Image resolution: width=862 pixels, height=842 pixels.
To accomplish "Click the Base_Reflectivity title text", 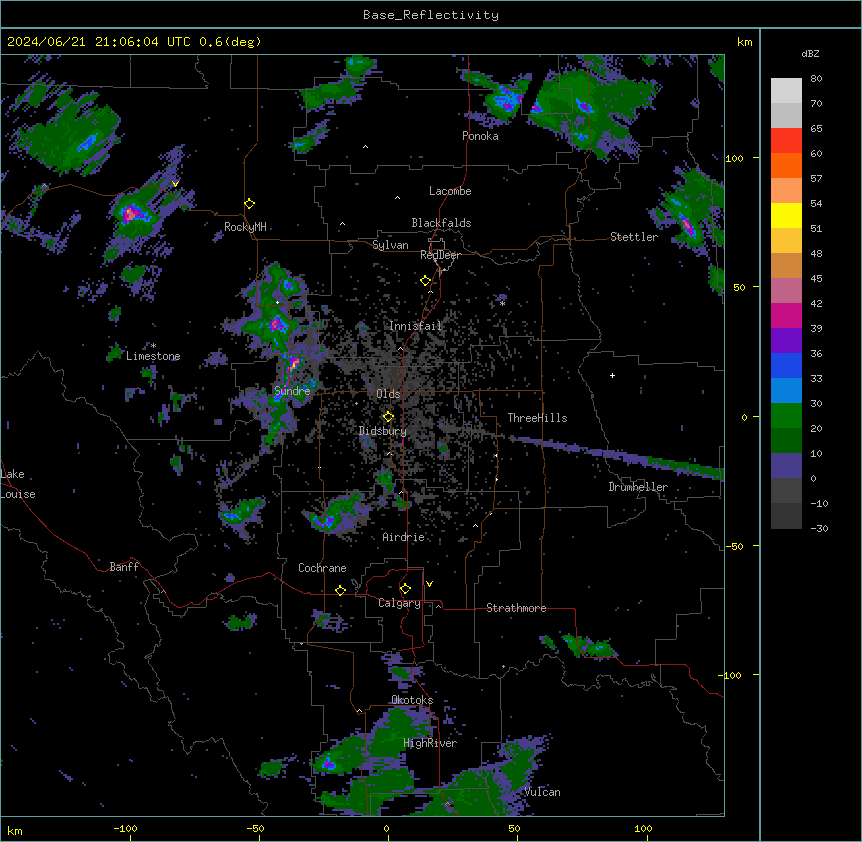I will pos(431,15).
